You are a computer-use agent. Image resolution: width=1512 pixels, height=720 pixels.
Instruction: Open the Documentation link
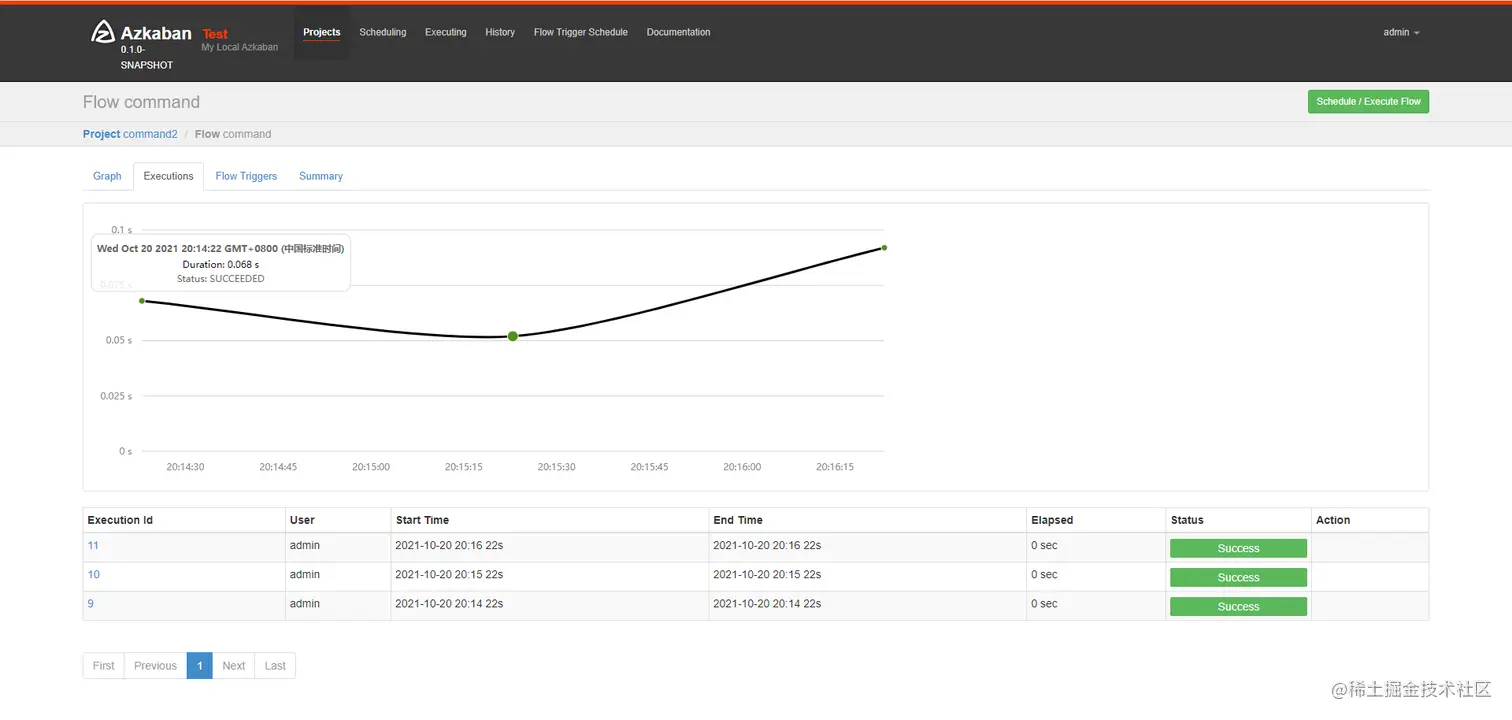(x=679, y=32)
